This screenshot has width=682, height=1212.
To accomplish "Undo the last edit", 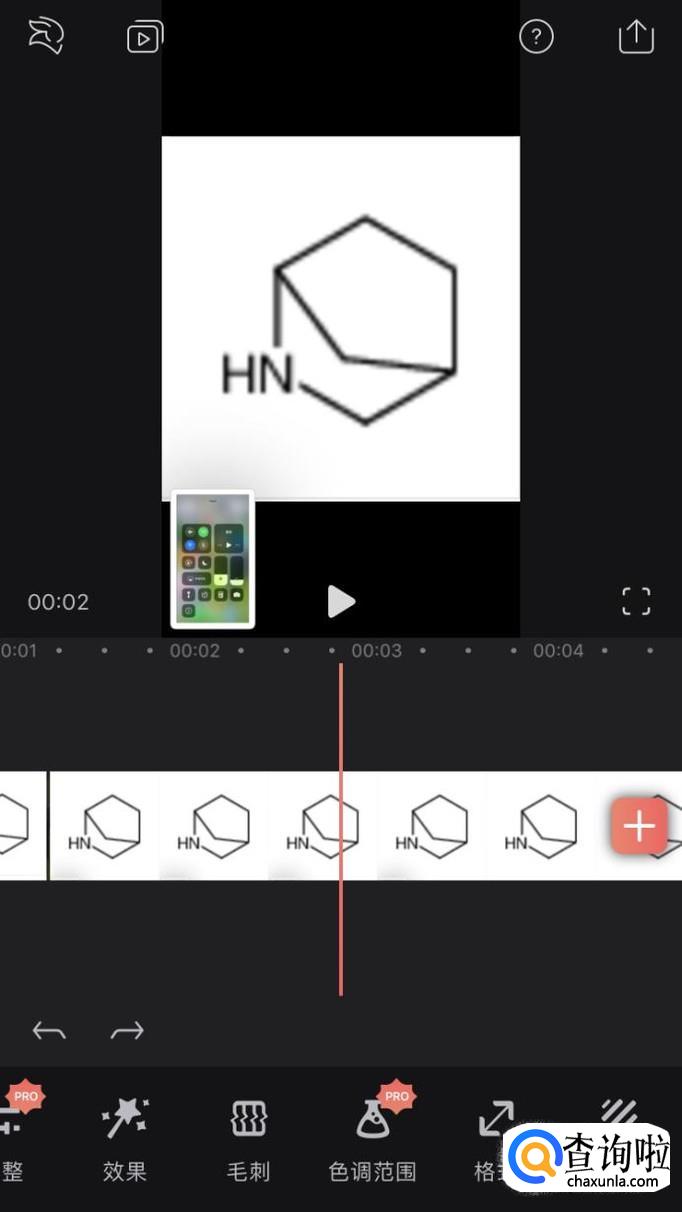I will pos(49,1030).
